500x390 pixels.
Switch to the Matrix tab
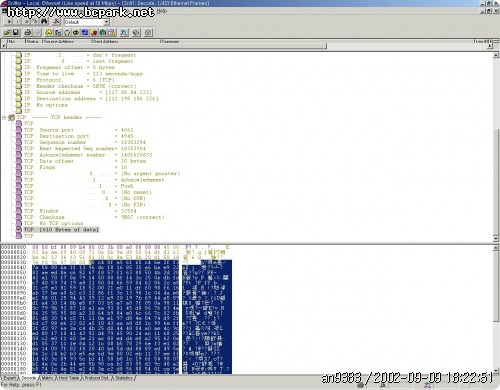(47, 378)
